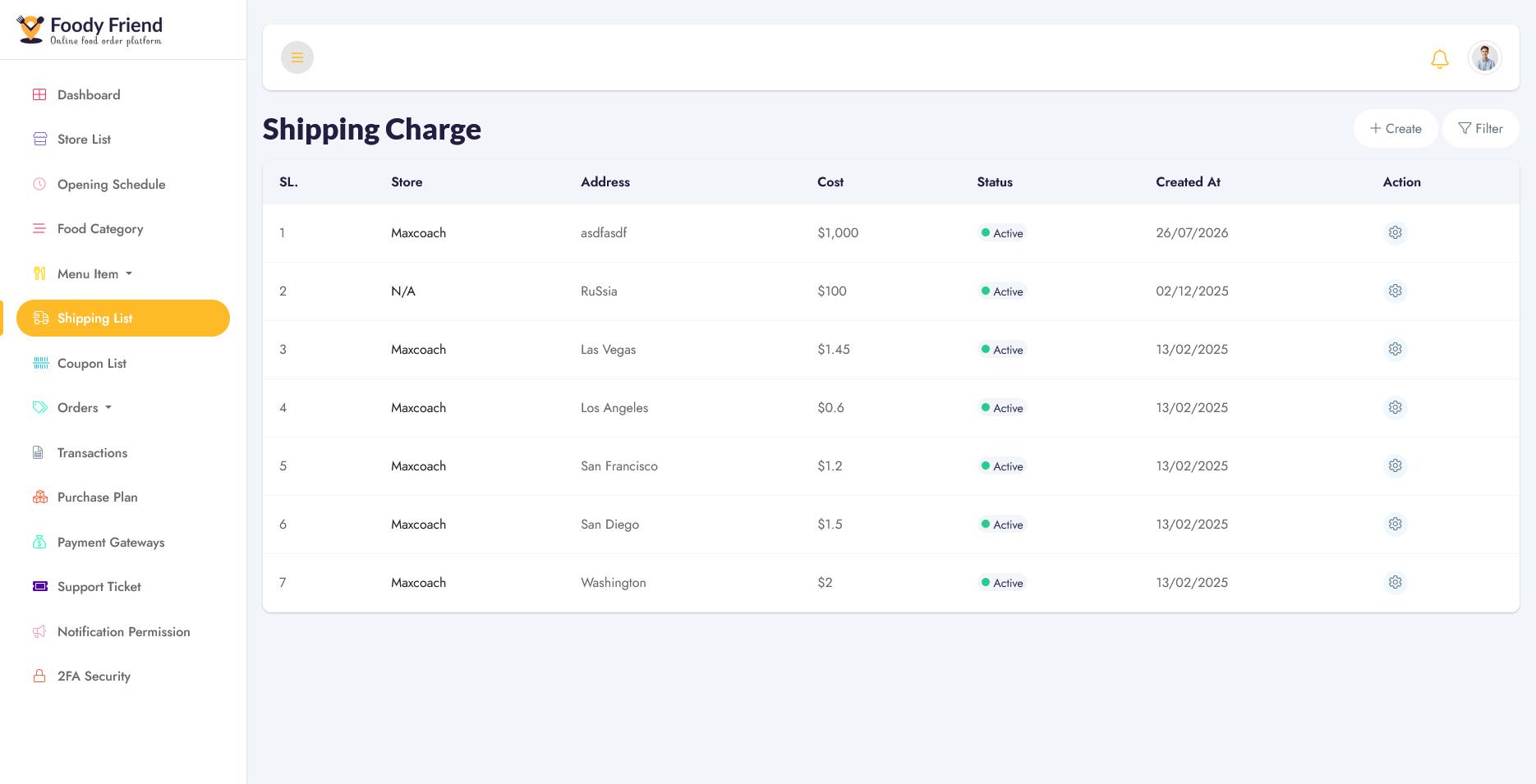Click the Dashboard grid icon in the sidebar
The width and height of the screenshot is (1536, 784).
pos(39,94)
